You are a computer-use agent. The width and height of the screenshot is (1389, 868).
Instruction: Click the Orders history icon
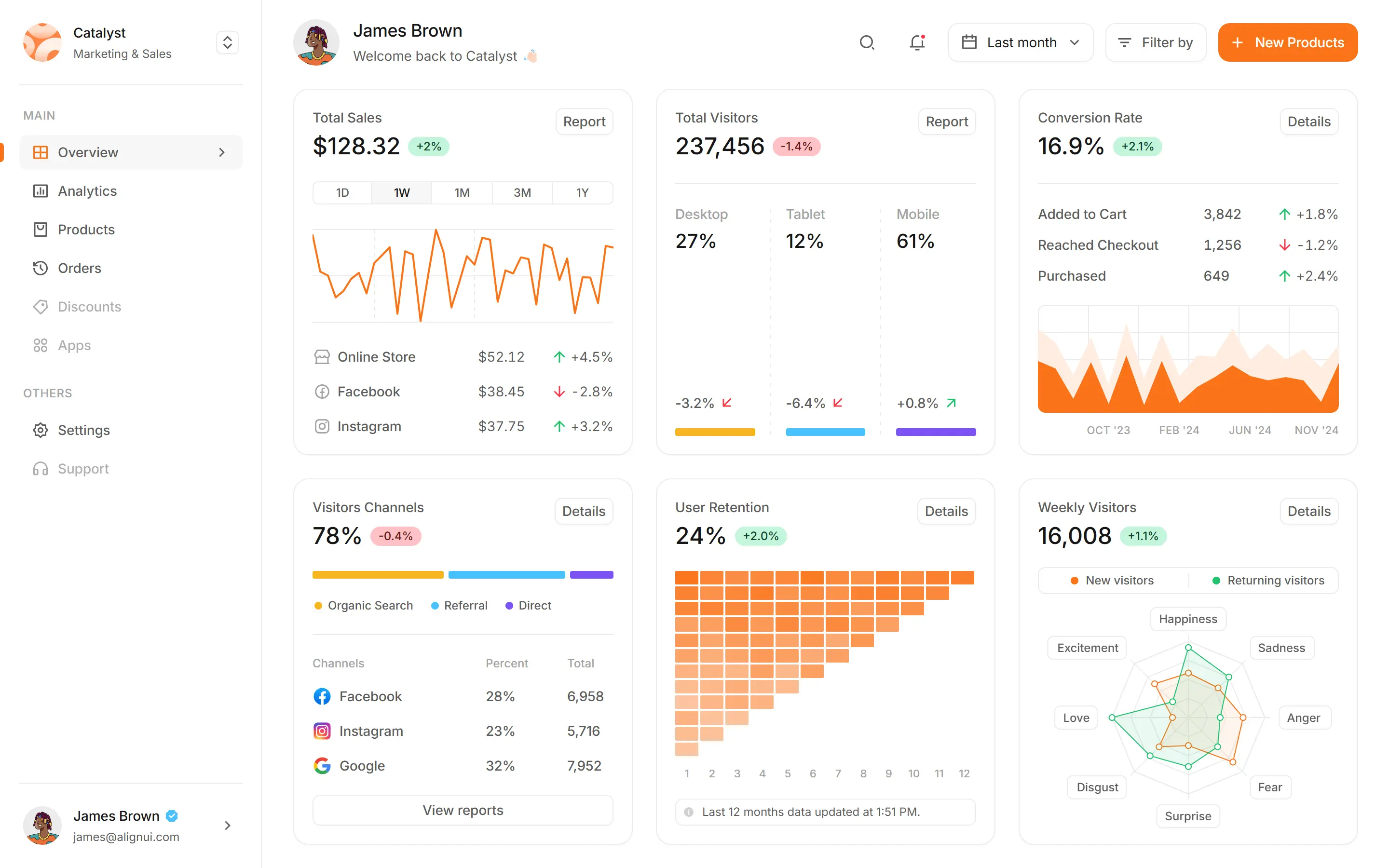coord(40,268)
